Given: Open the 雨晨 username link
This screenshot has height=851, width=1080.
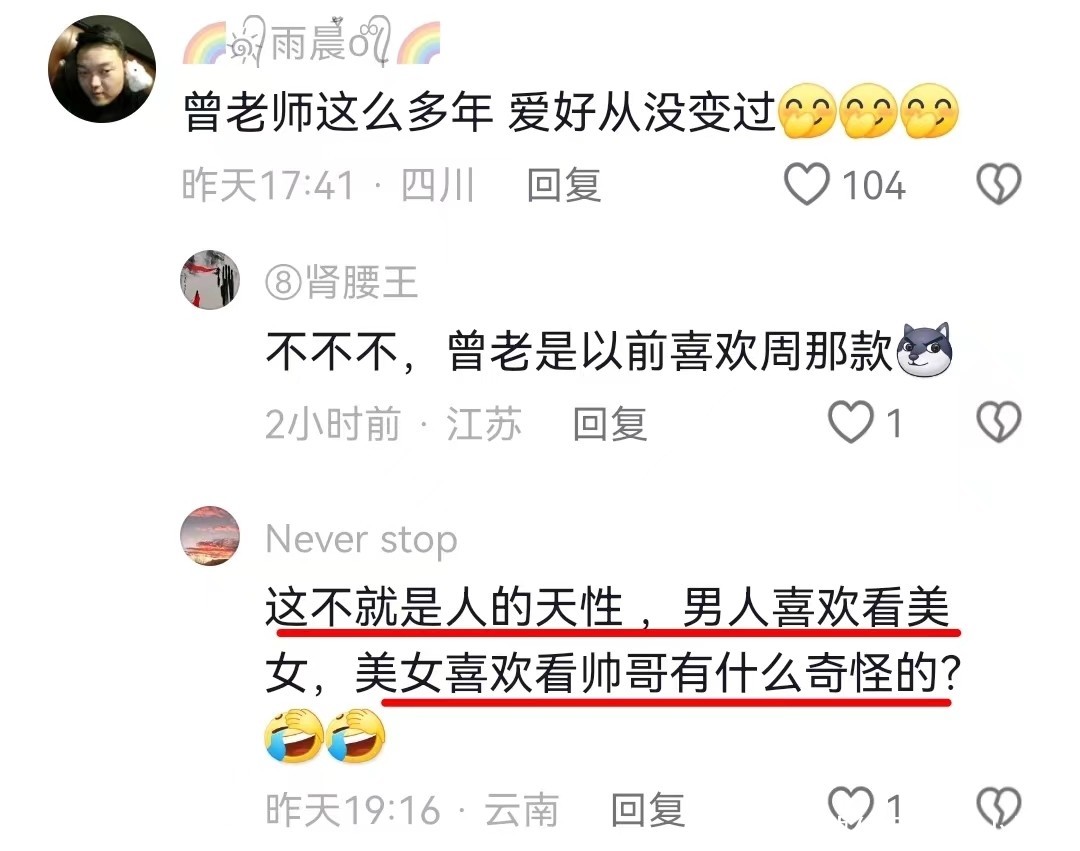Looking at the screenshot, I should coord(311,42).
